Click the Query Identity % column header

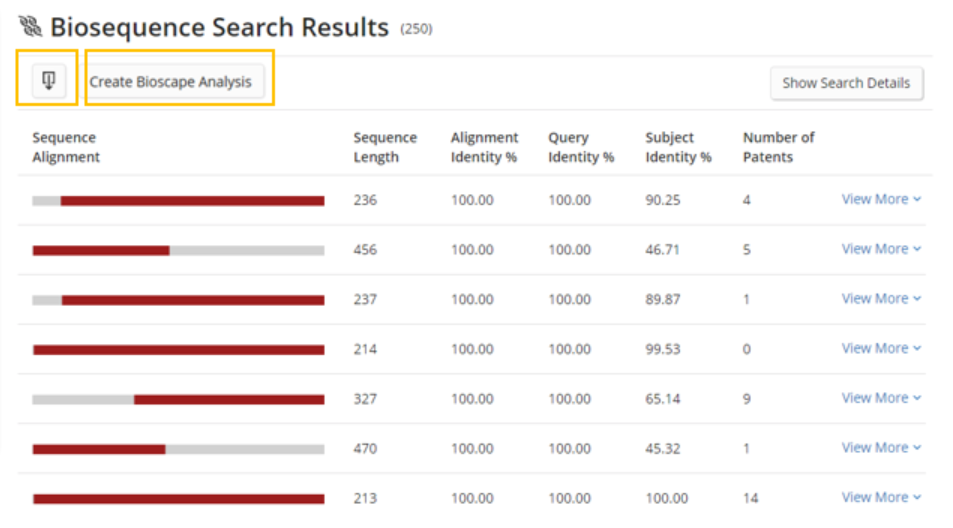[581, 147]
